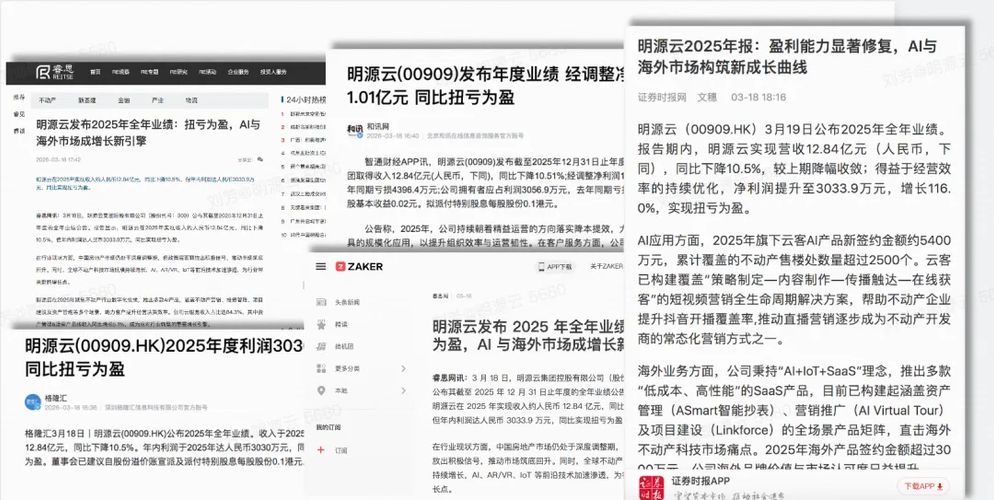
Task: Expand the 本地 chevron in ZAKER
Action: point(403,390)
